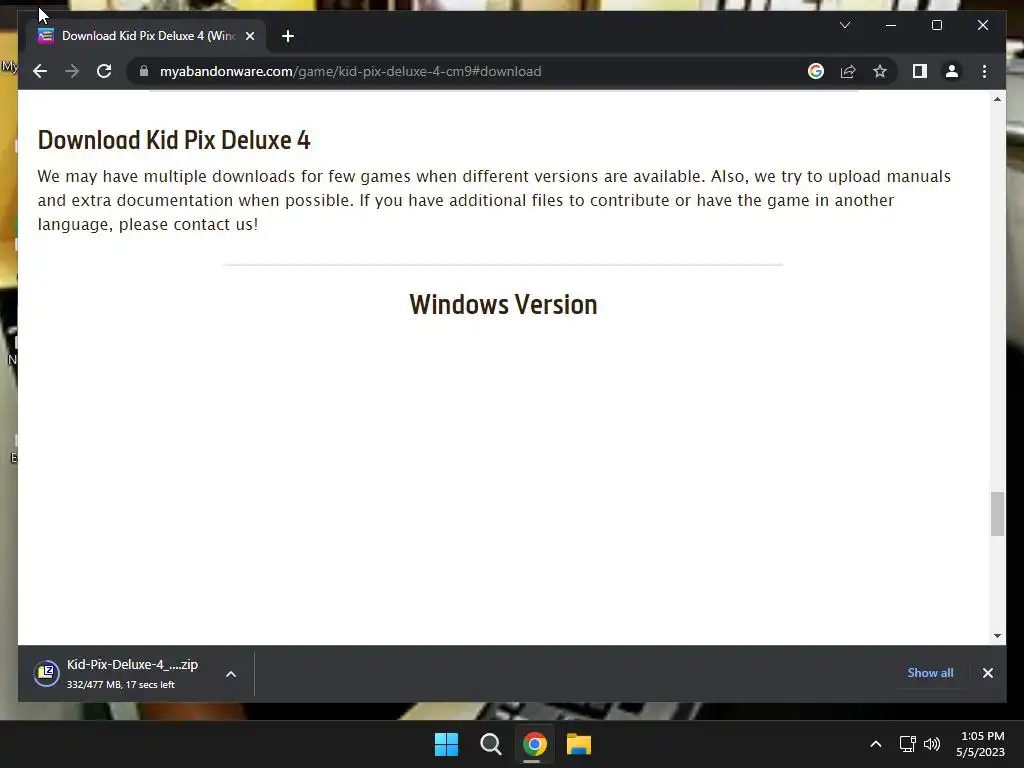
Task: Maximize the Chrome window
Action: 936,25
